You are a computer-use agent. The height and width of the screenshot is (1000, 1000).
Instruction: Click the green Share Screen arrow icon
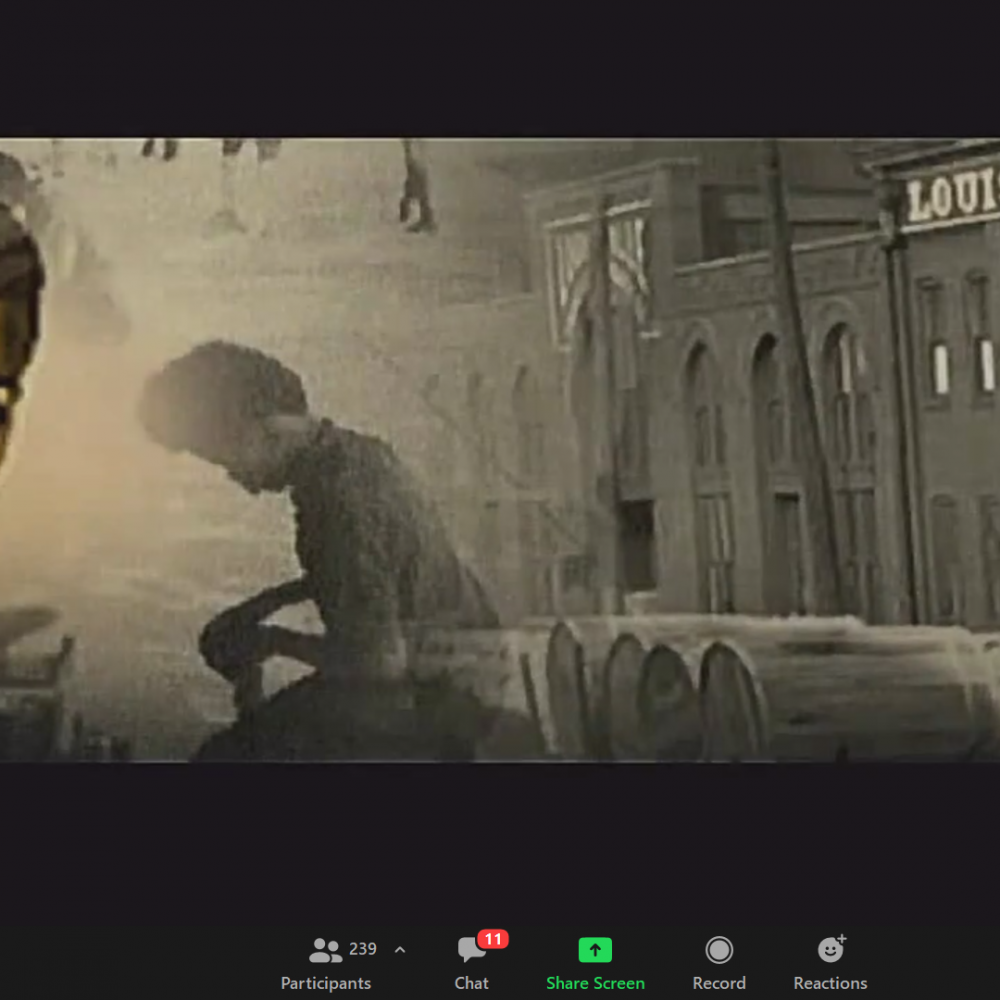click(x=595, y=950)
